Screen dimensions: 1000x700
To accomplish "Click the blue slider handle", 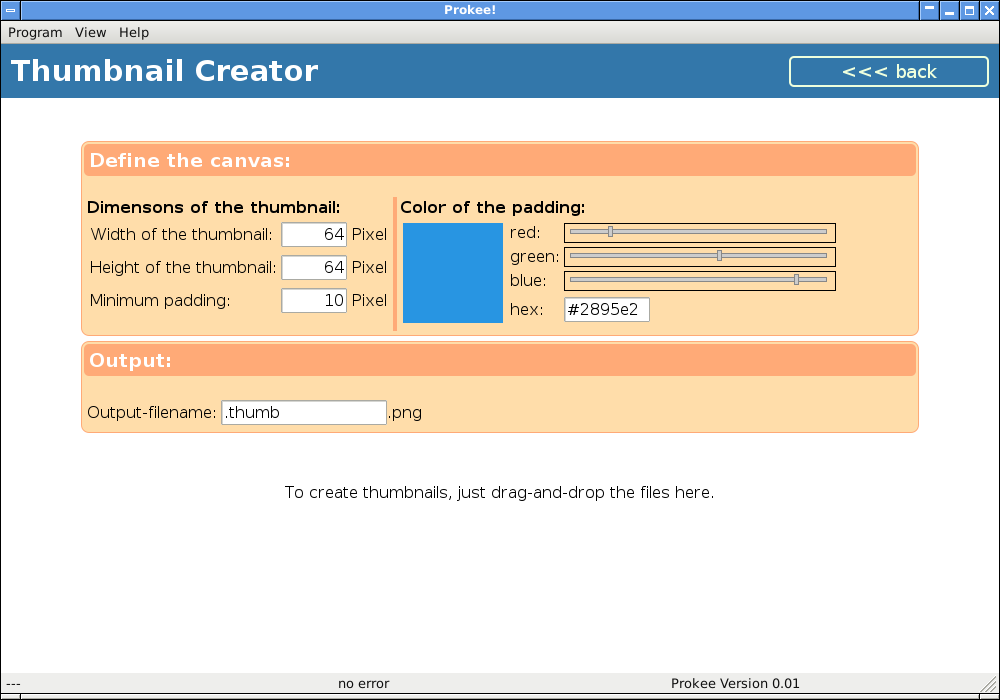I will click(796, 280).
